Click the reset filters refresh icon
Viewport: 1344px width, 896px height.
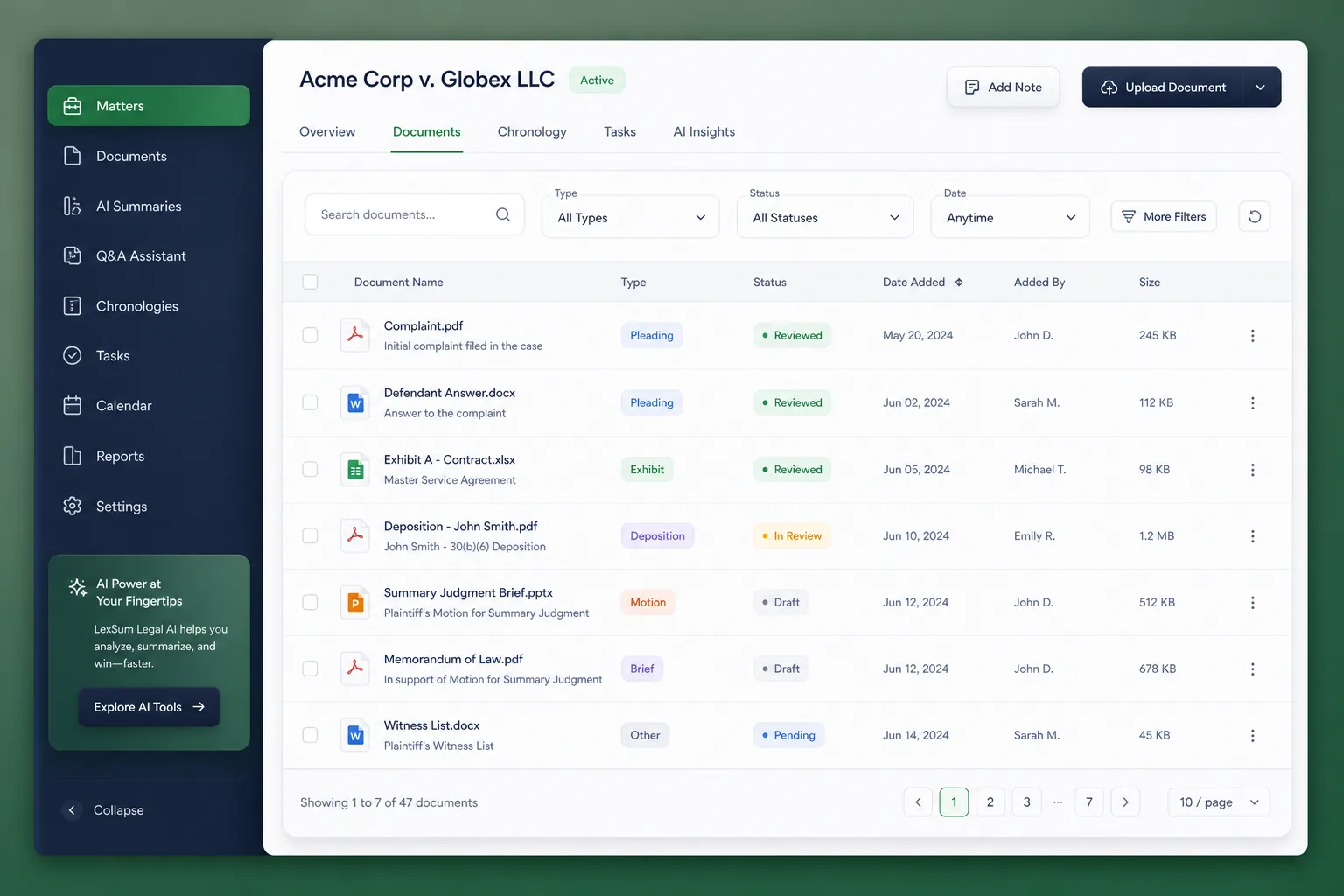(x=1255, y=217)
